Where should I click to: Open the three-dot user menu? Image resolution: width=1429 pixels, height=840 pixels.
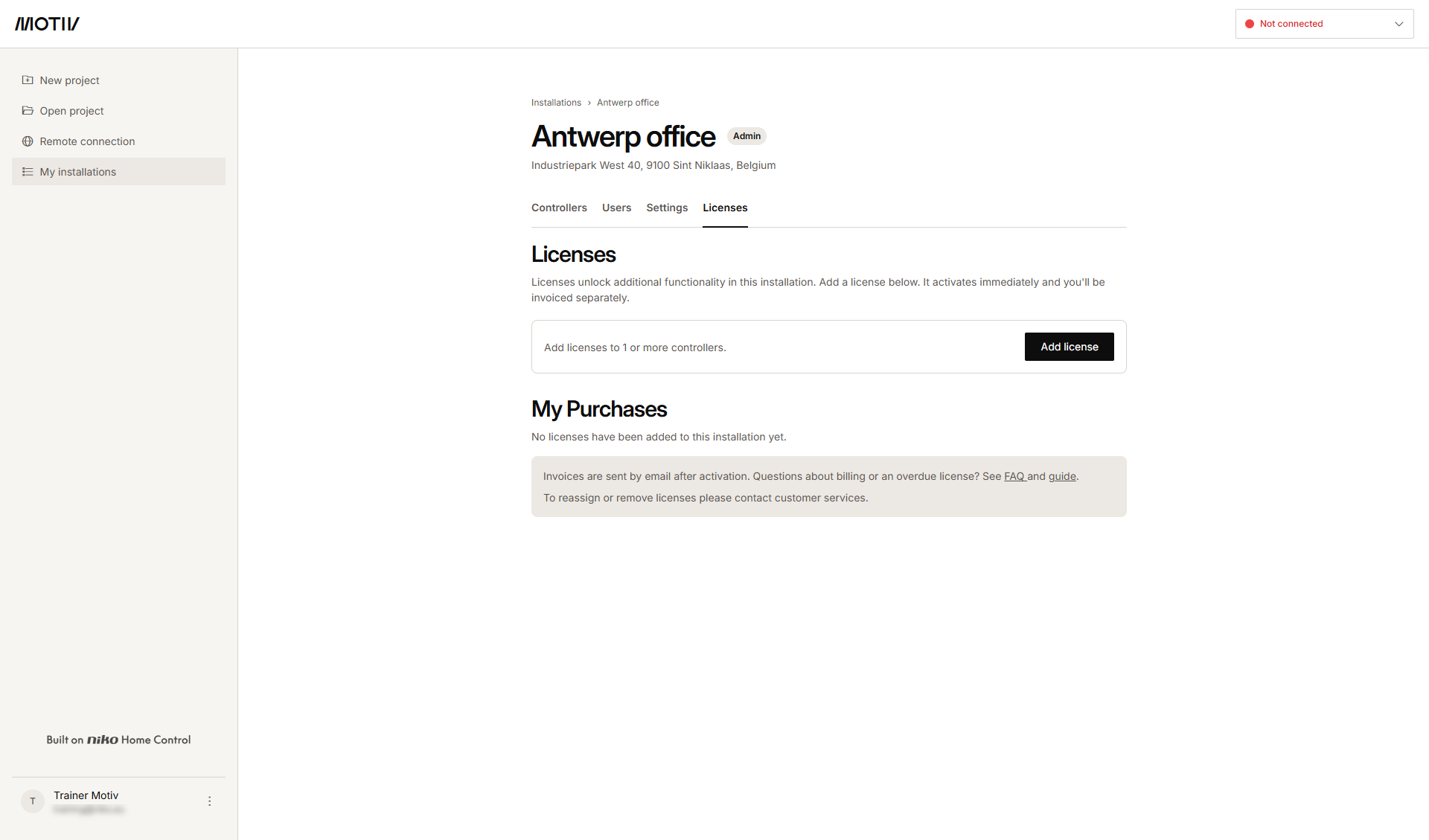click(x=209, y=801)
